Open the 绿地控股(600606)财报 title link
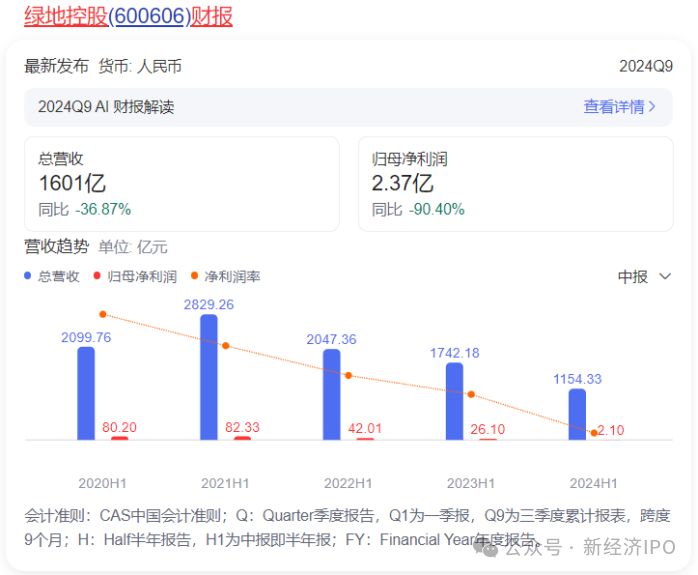This screenshot has height=575, width=698. point(128,16)
